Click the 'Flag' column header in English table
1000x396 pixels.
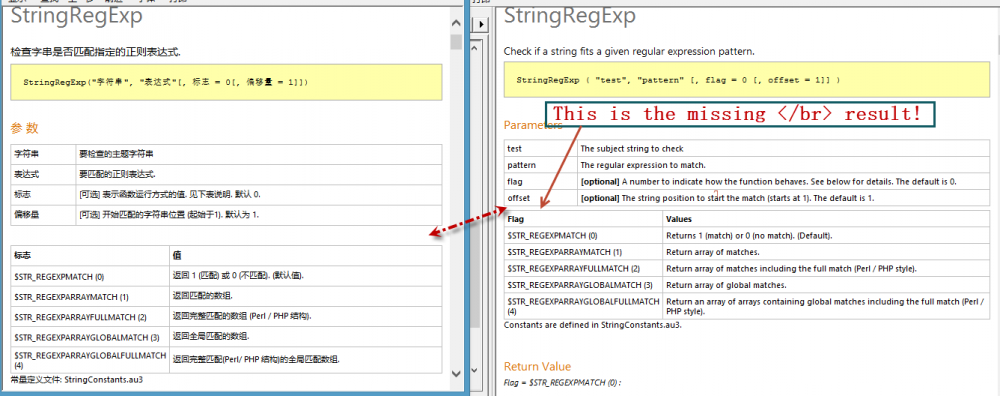pos(583,219)
